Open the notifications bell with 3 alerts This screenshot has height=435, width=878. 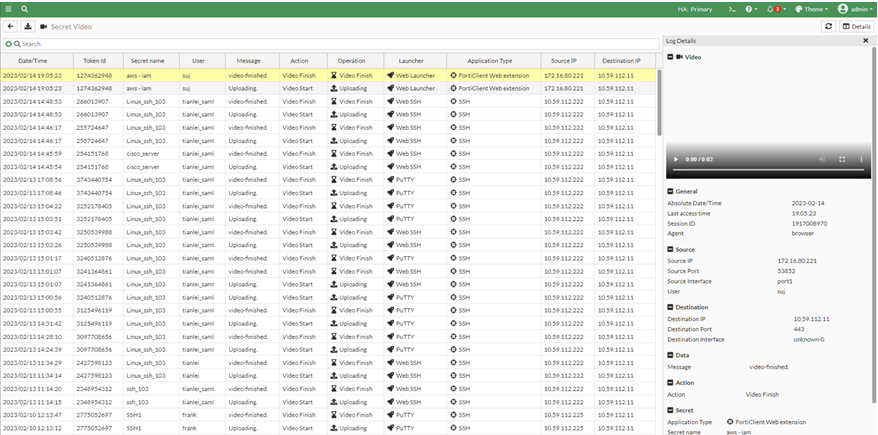coord(776,10)
